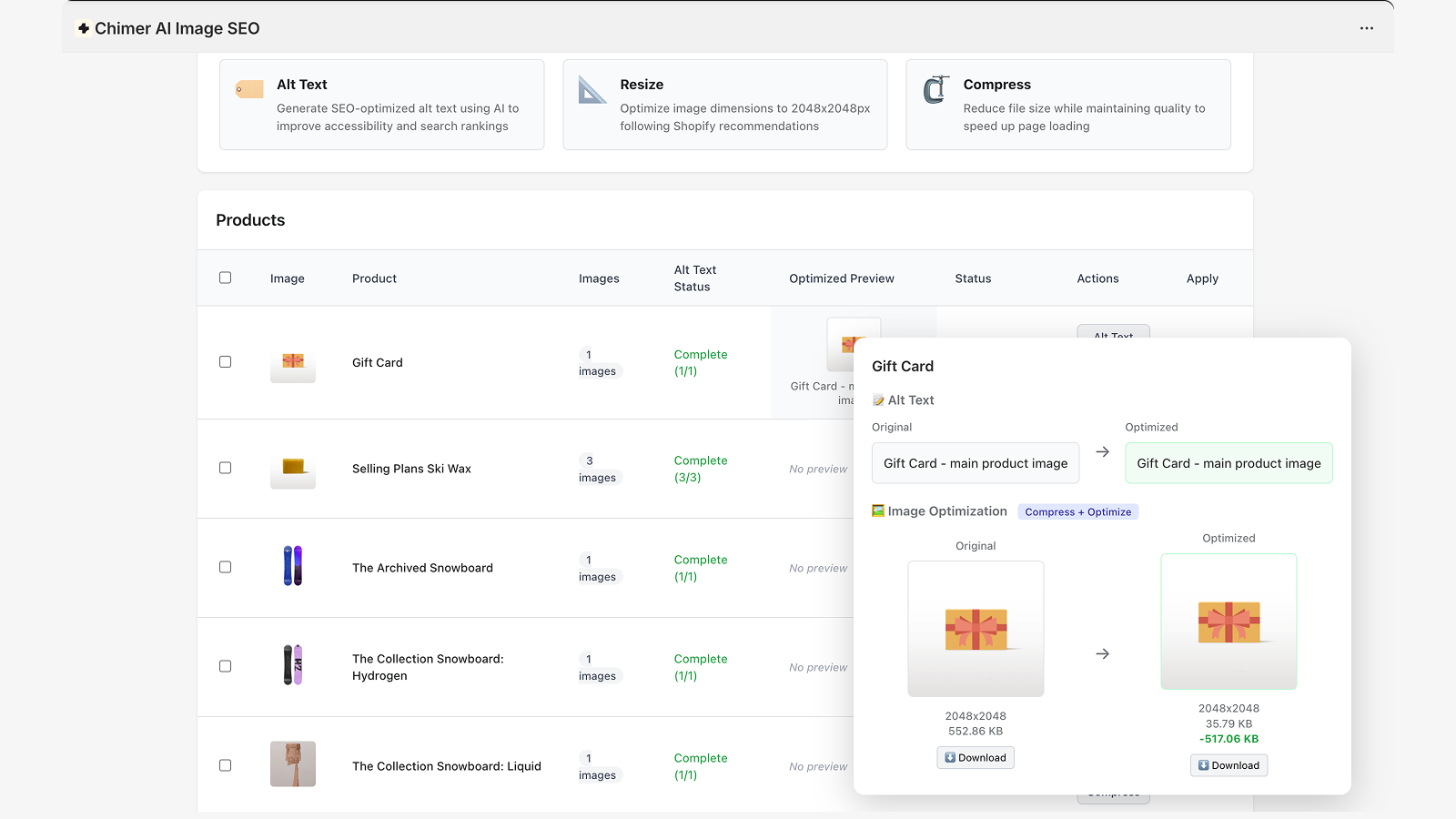Click the Chimer AI sparkle logo

84,28
